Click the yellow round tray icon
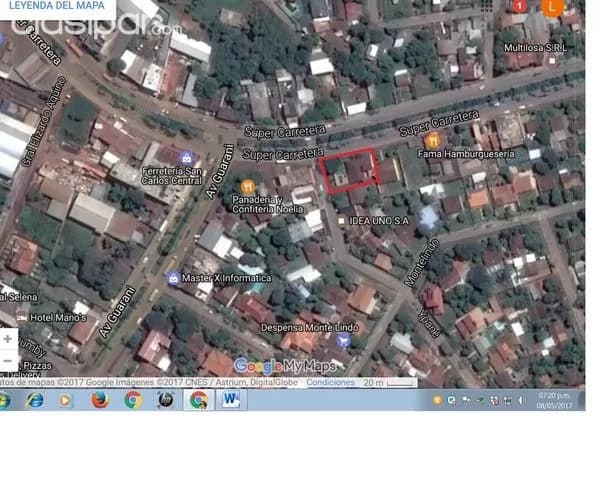 437,400
